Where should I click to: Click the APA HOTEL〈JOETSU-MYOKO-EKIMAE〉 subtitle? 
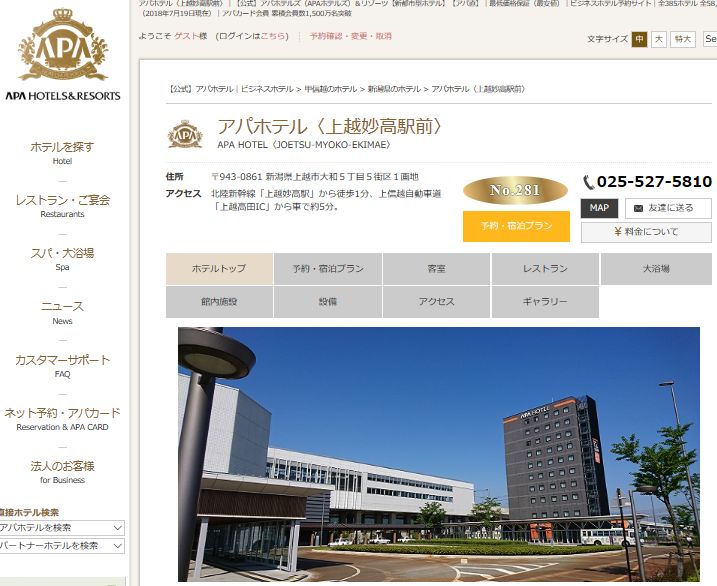[x=304, y=145]
